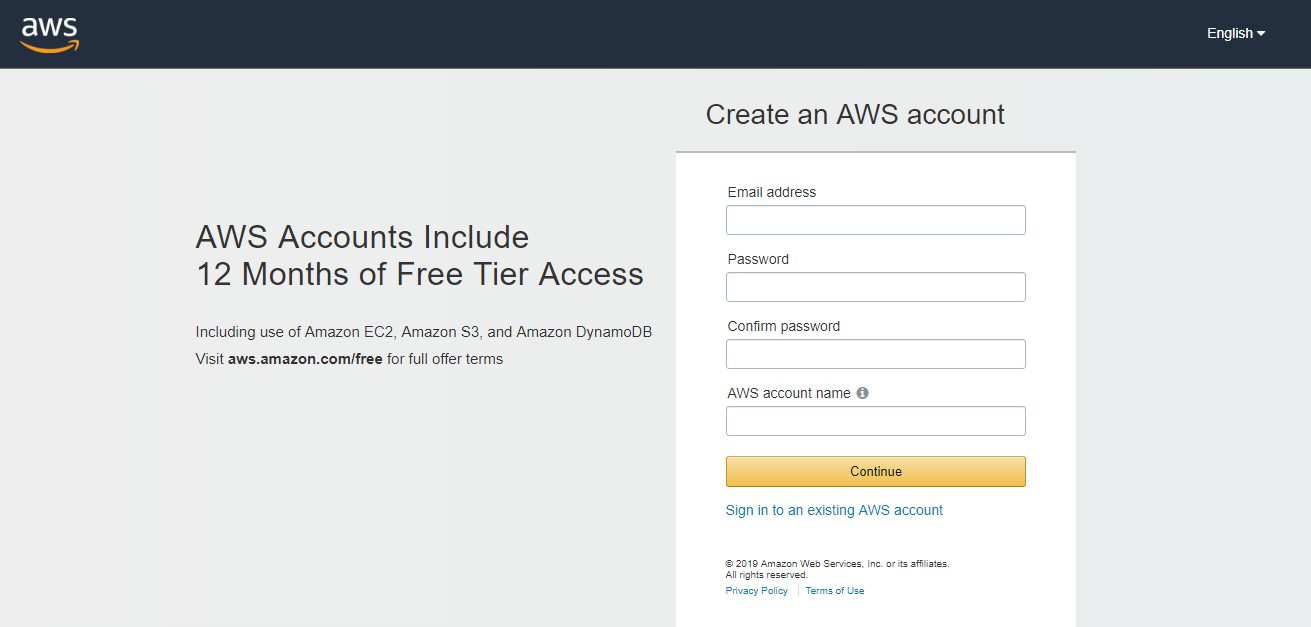Click the AWS account name label
The height and width of the screenshot is (627, 1311).
[x=789, y=393]
